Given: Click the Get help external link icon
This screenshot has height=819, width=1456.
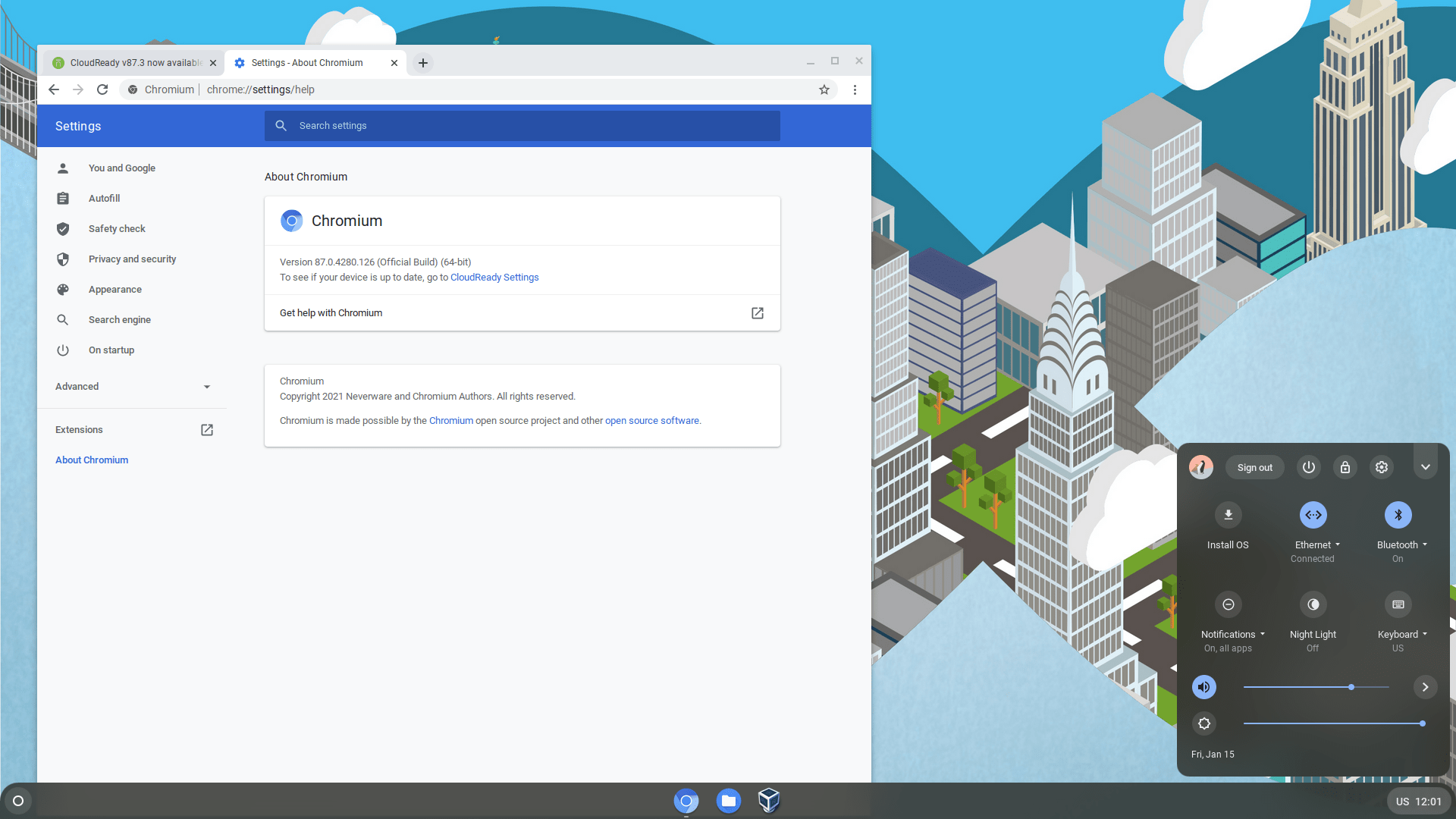Looking at the screenshot, I should coord(758,313).
